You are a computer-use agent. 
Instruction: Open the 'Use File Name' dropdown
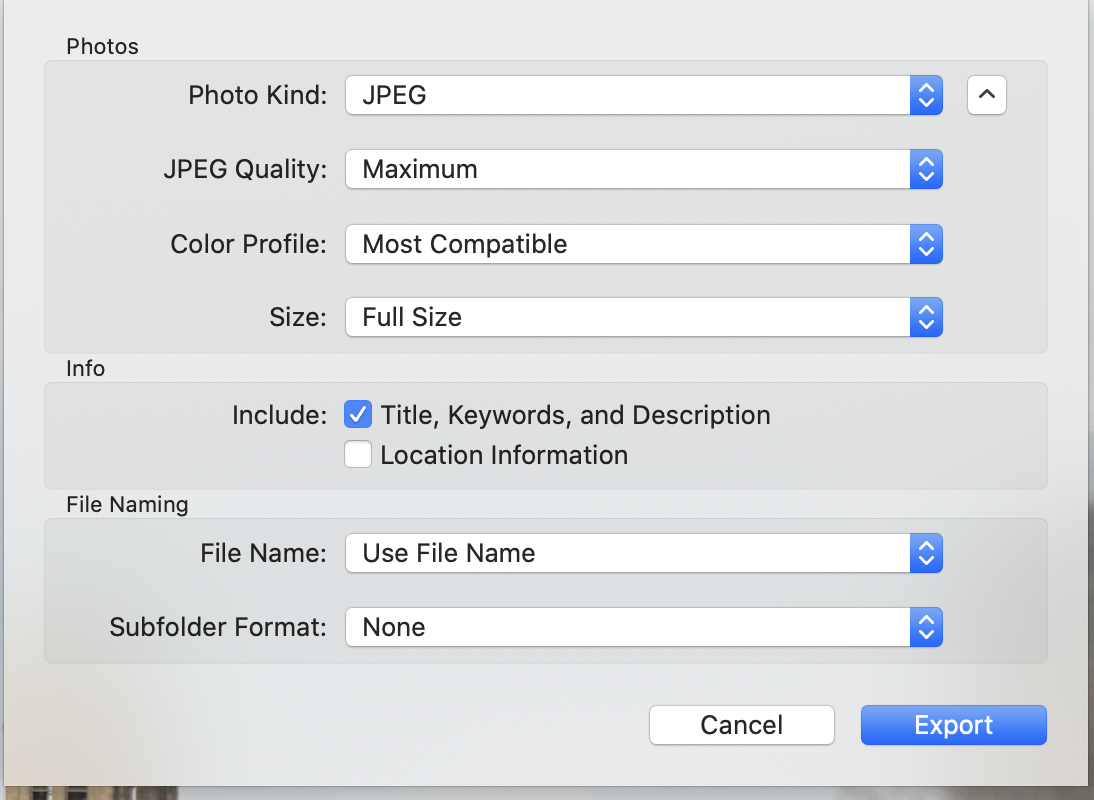point(628,553)
